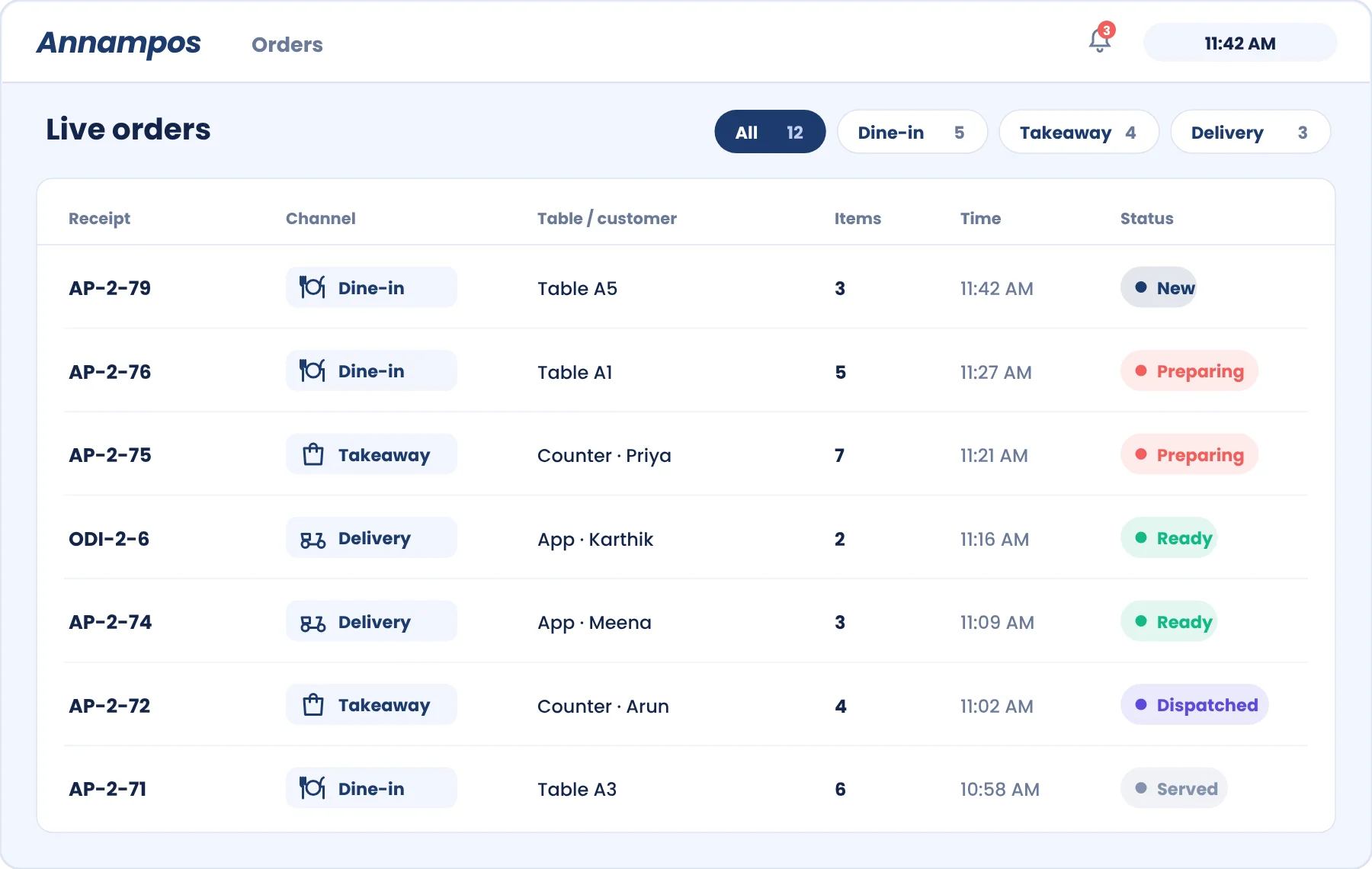
Task: Select the App · Karthik cell
Action: 595,540
